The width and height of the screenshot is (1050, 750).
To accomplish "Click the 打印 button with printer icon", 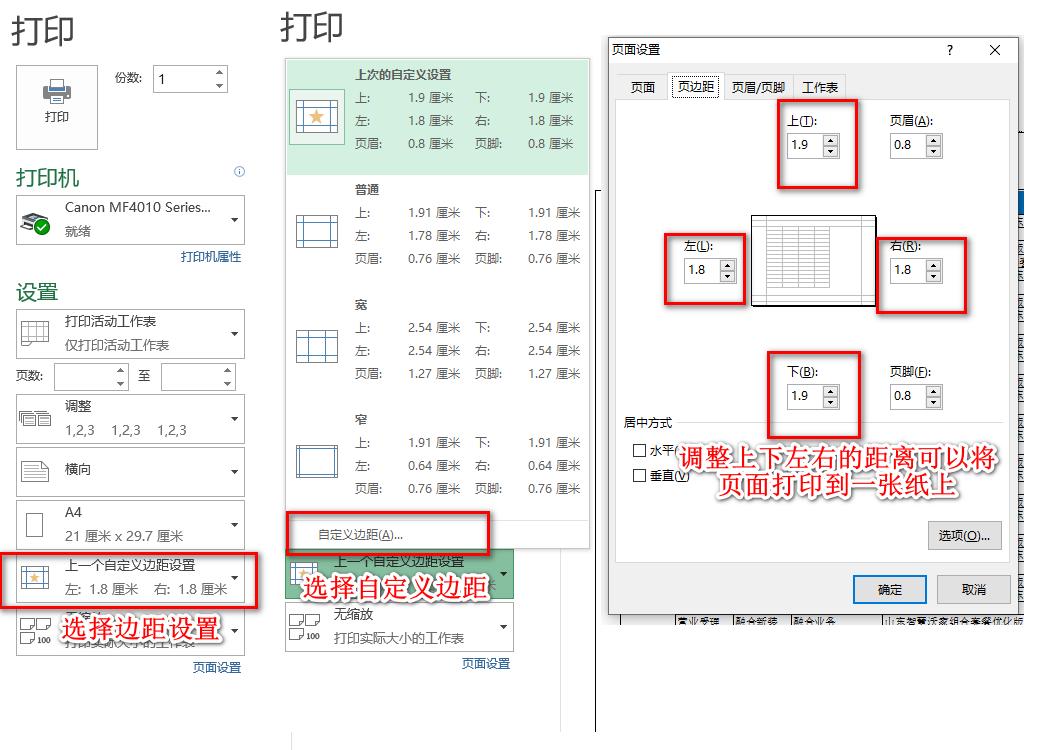I will (x=55, y=105).
